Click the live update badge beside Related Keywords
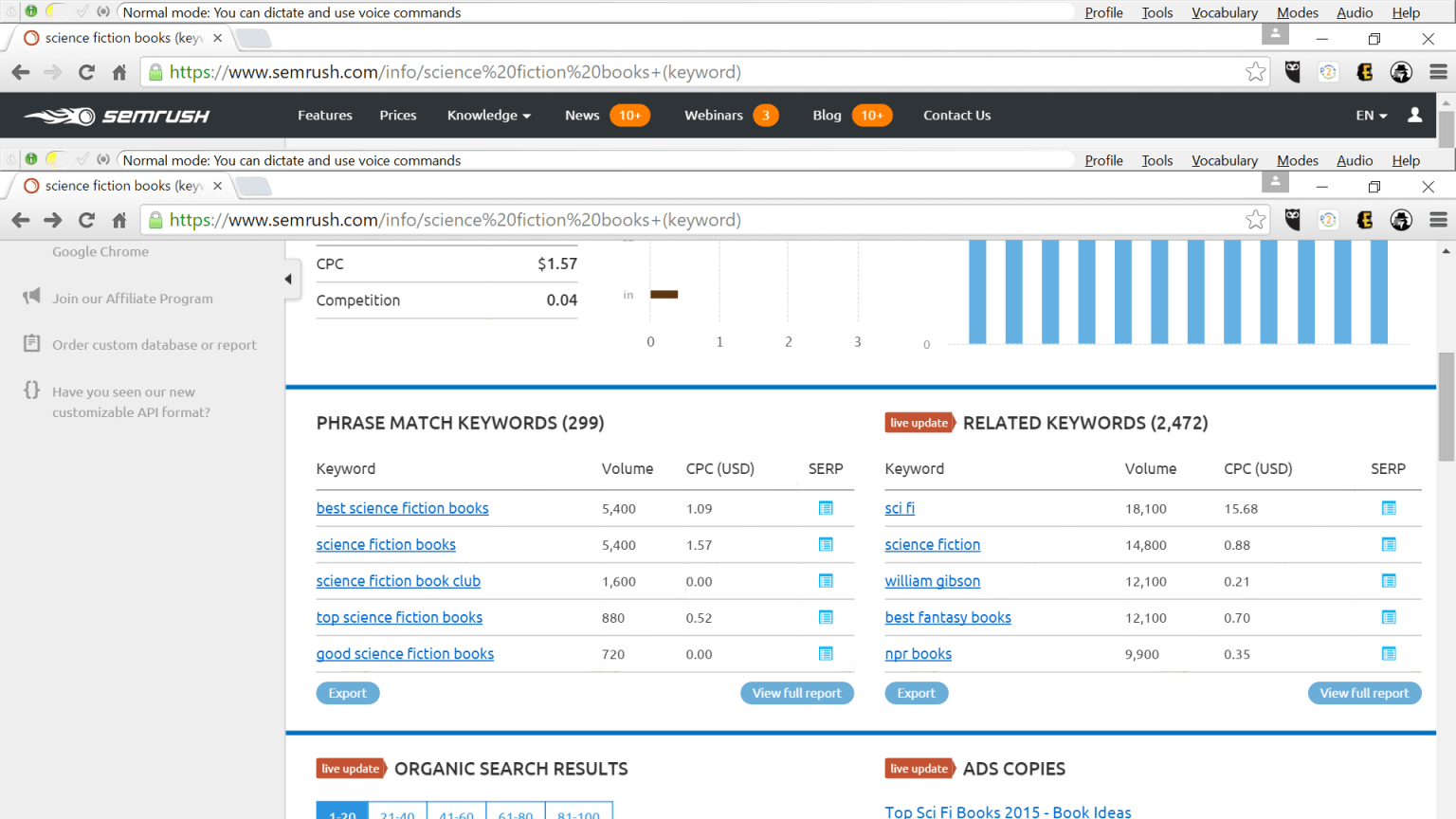1456x819 pixels. point(919,423)
